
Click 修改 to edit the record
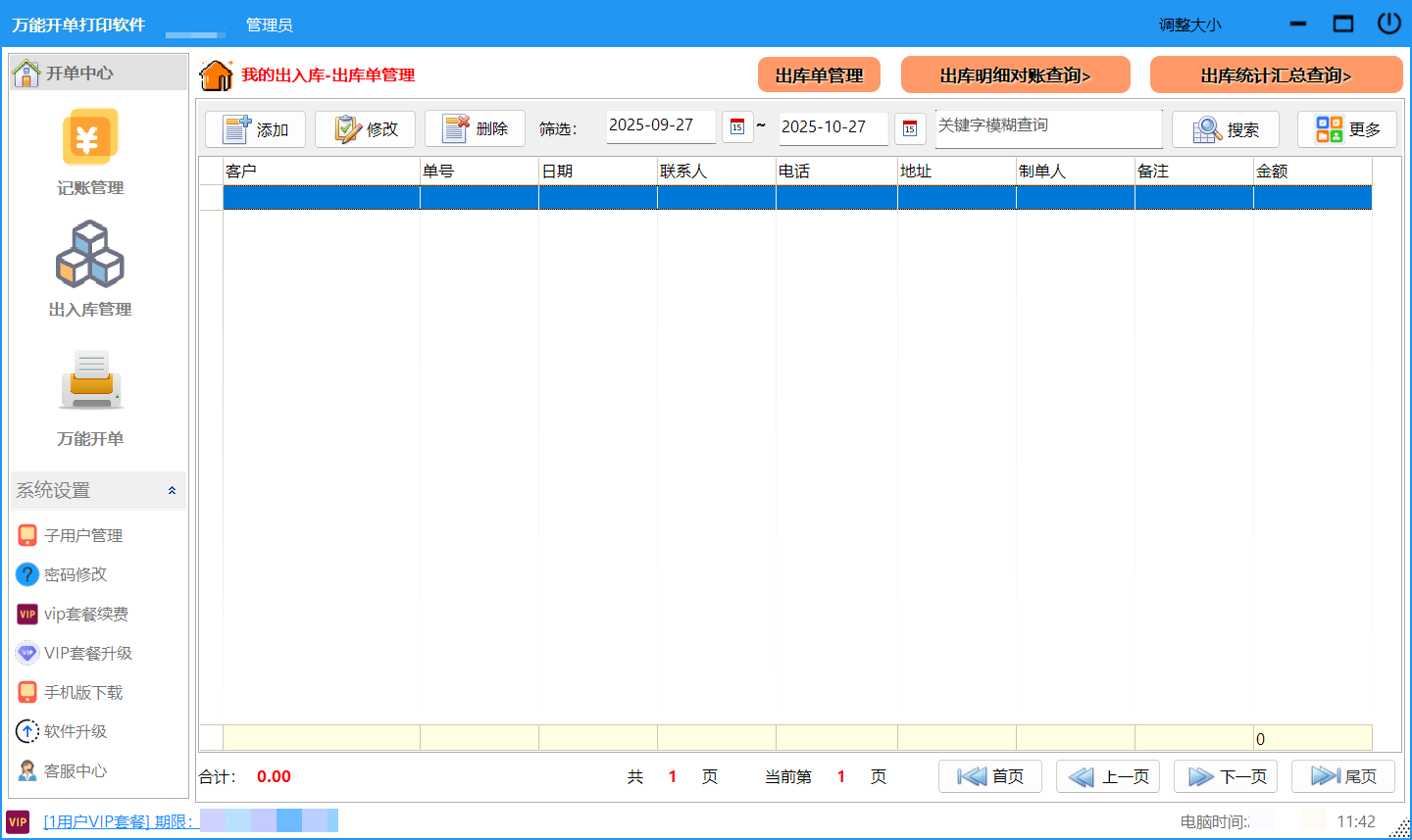coord(365,129)
